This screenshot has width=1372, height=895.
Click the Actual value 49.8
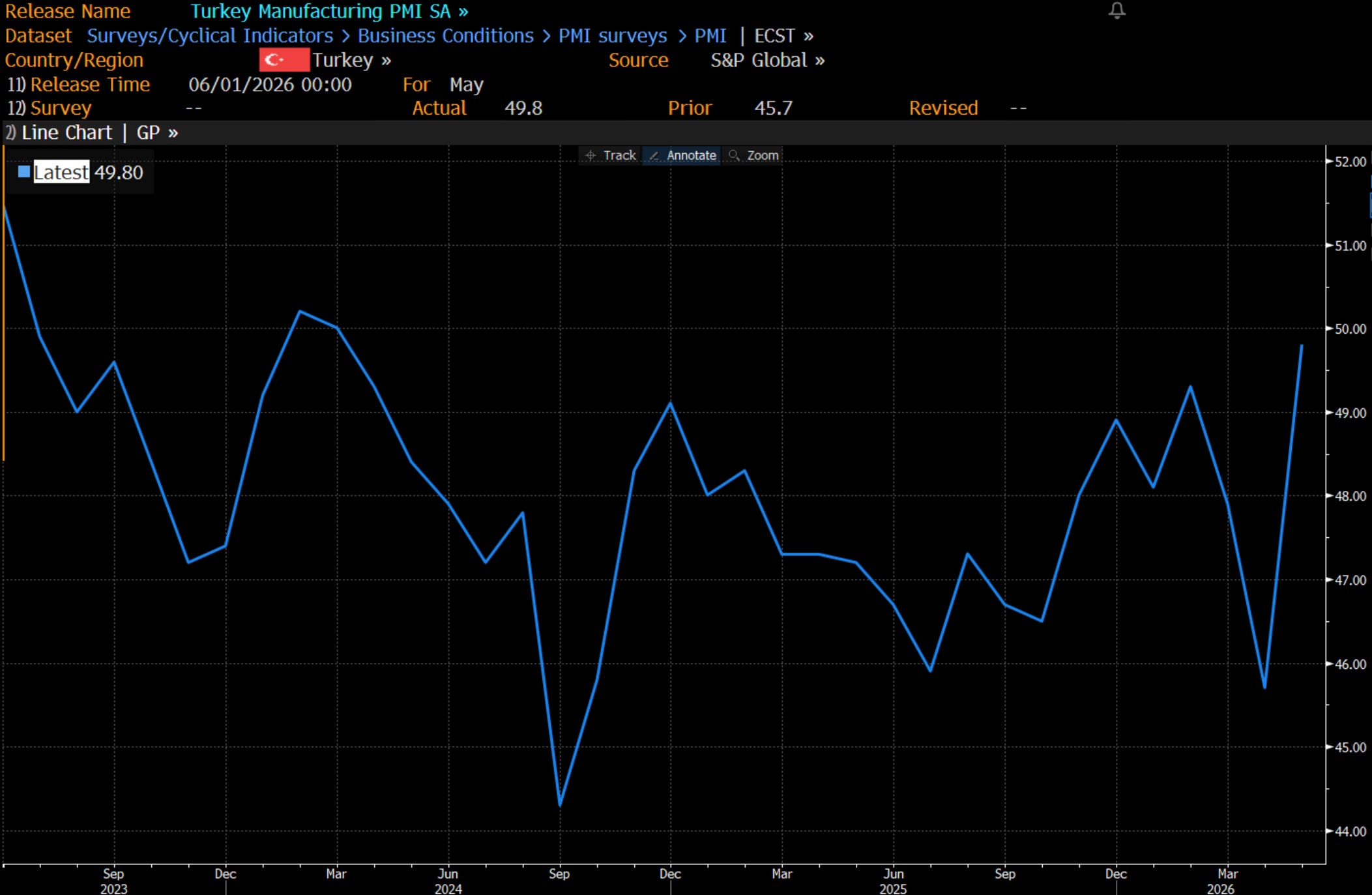tap(523, 108)
